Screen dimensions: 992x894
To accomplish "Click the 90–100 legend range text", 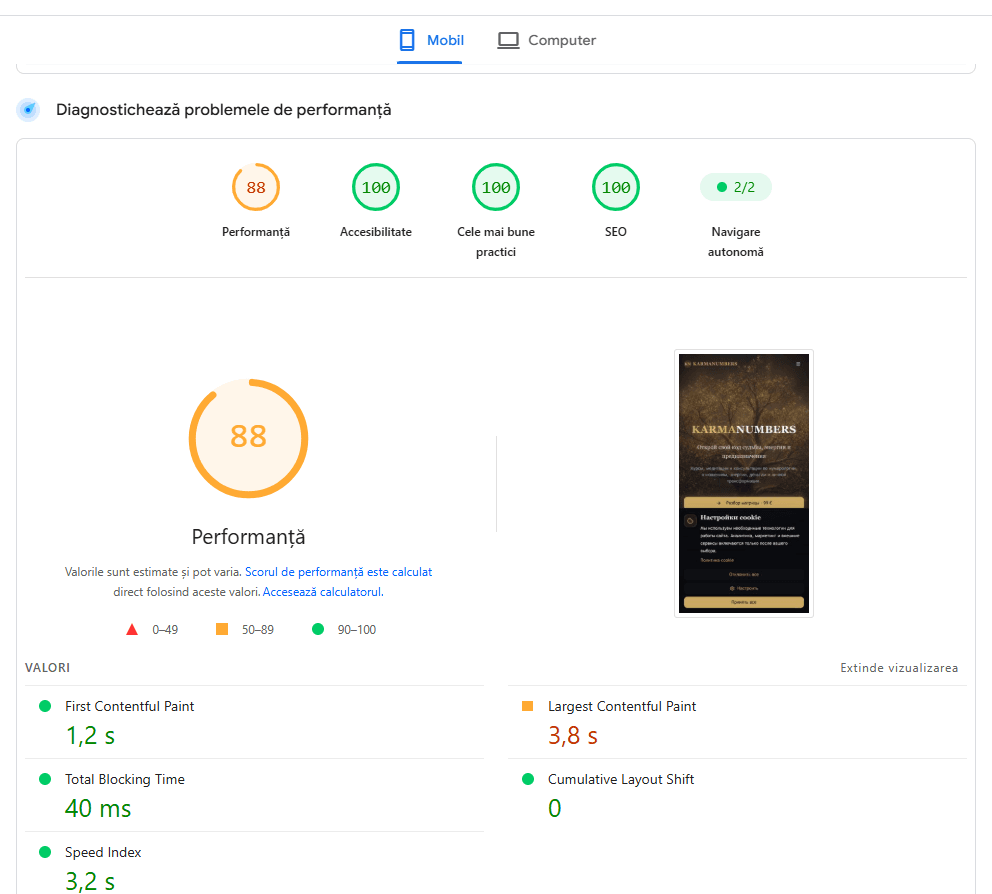I will [357, 630].
